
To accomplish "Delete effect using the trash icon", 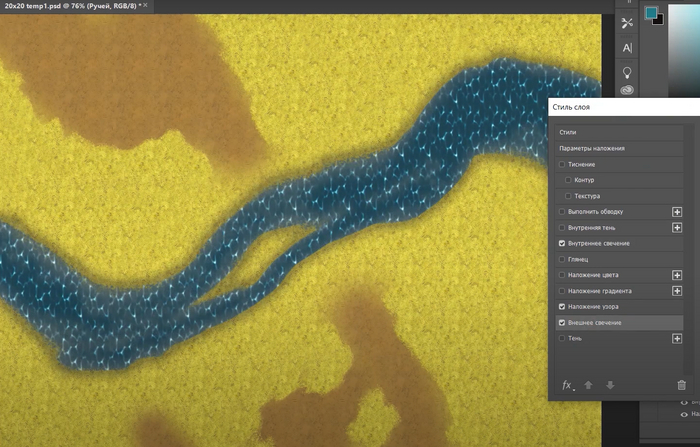I will [x=681, y=385].
